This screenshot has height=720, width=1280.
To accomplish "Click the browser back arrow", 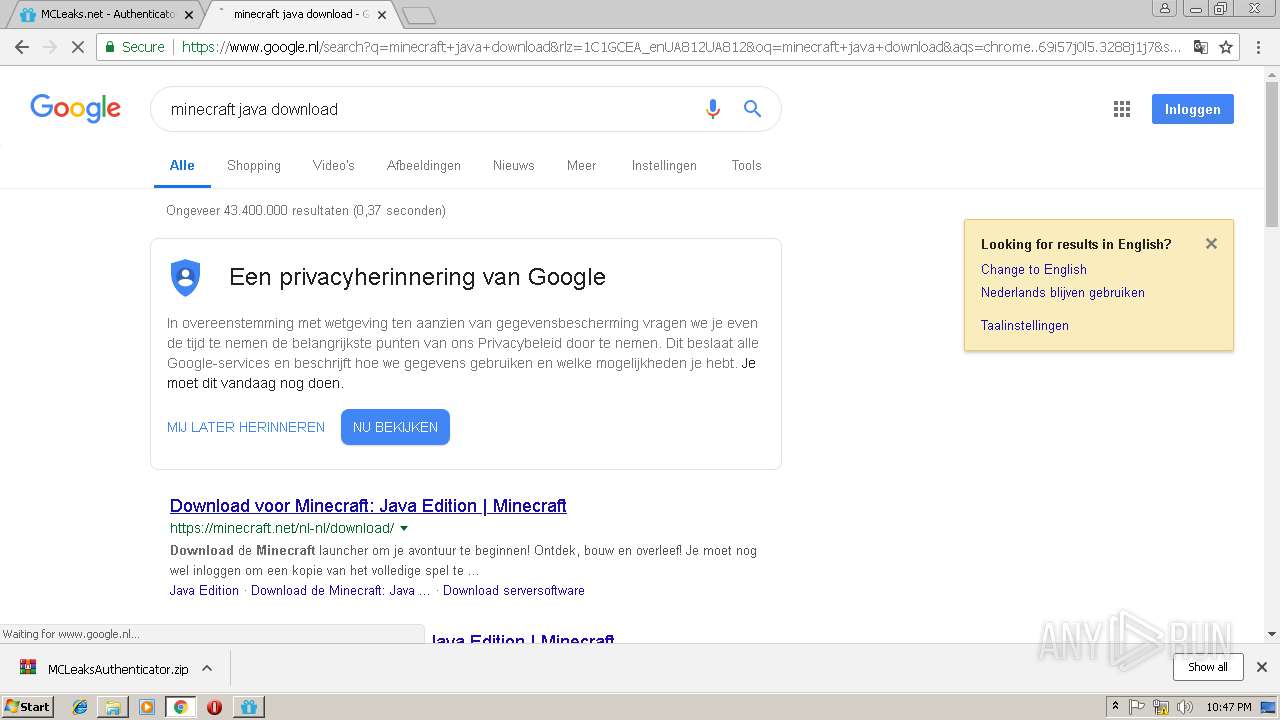I will [22, 47].
